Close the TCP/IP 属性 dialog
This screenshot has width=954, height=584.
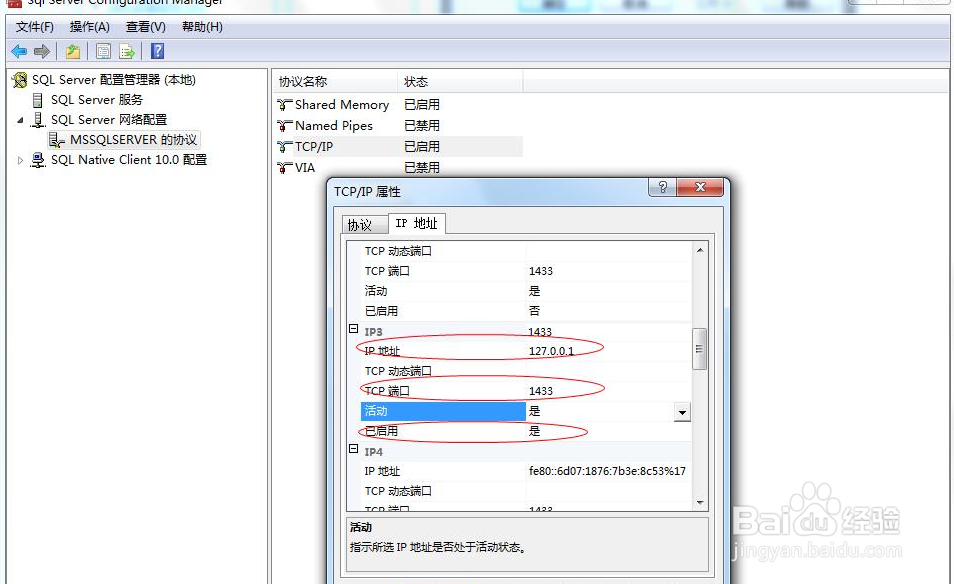click(x=700, y=187)
